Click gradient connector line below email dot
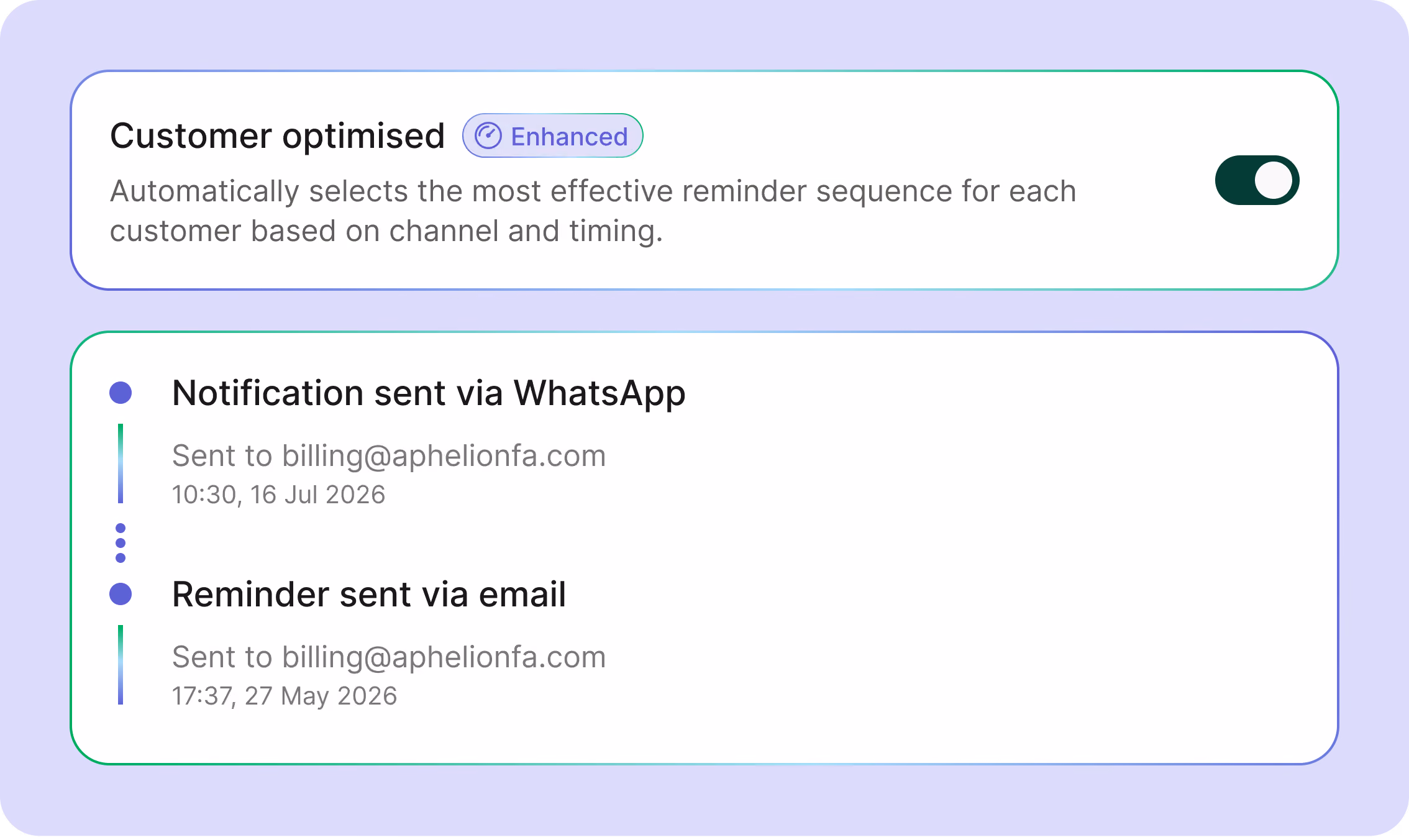This screenshot has width=1409, height=840. point(121,665)
